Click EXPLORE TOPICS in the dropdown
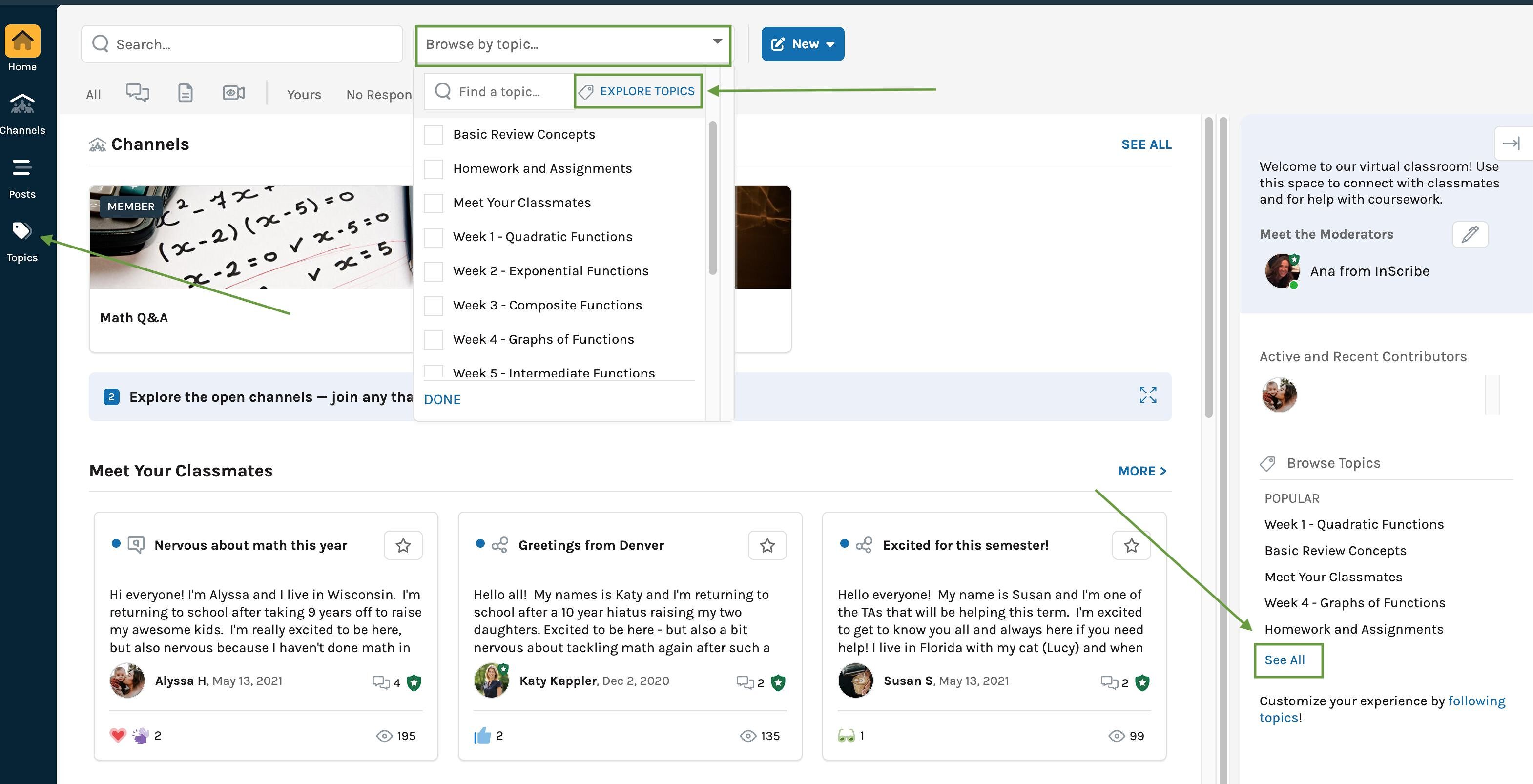The image size is (1533, 784). click(x=638, y=91)
